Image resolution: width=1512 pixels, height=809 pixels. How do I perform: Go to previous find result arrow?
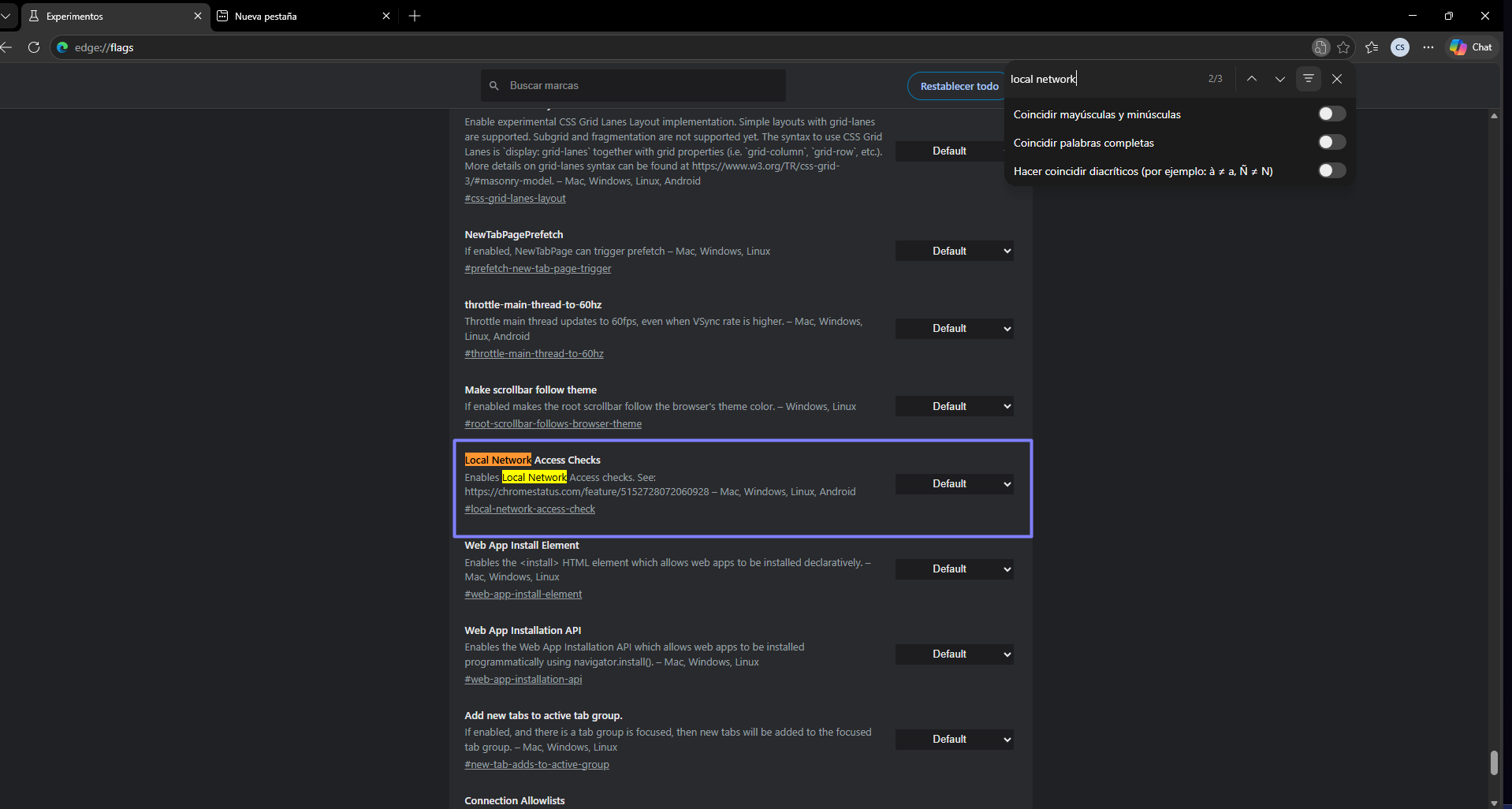pos(1252,79)
